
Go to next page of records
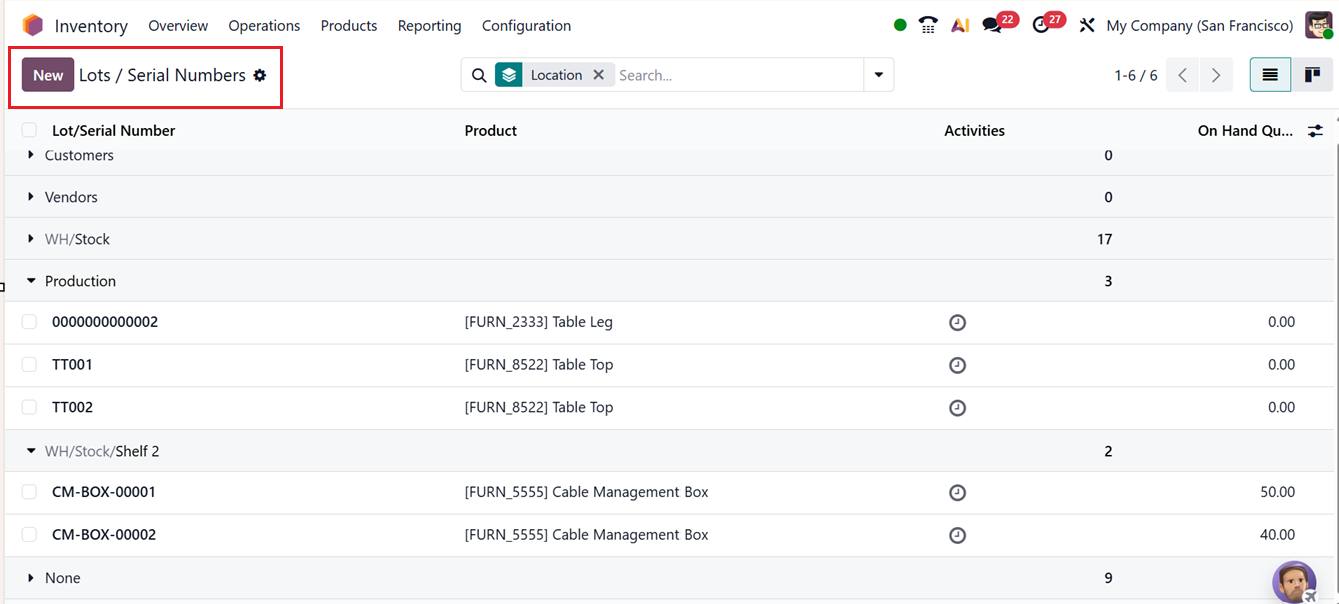1216,74
